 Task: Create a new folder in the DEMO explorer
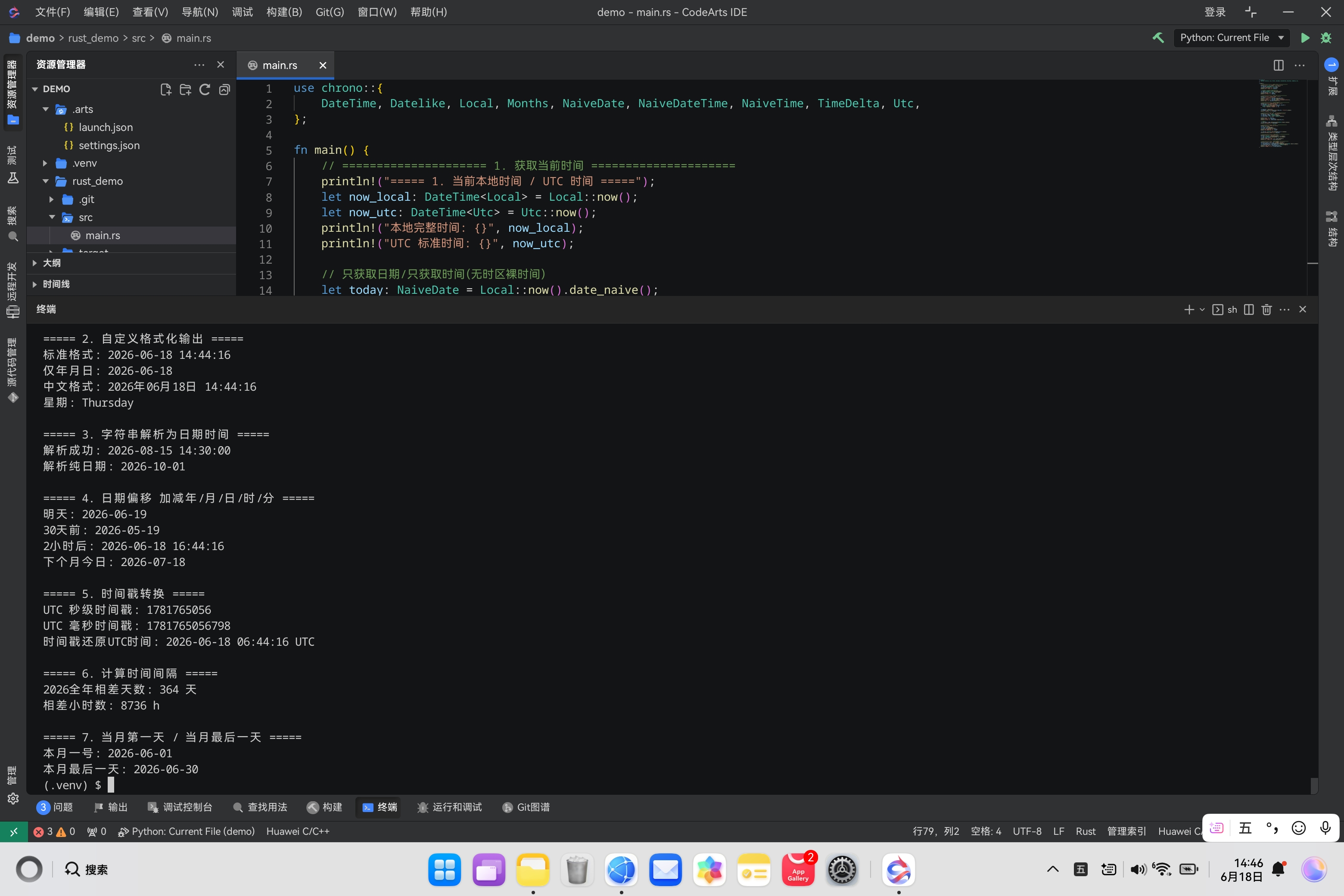(185, 89)
